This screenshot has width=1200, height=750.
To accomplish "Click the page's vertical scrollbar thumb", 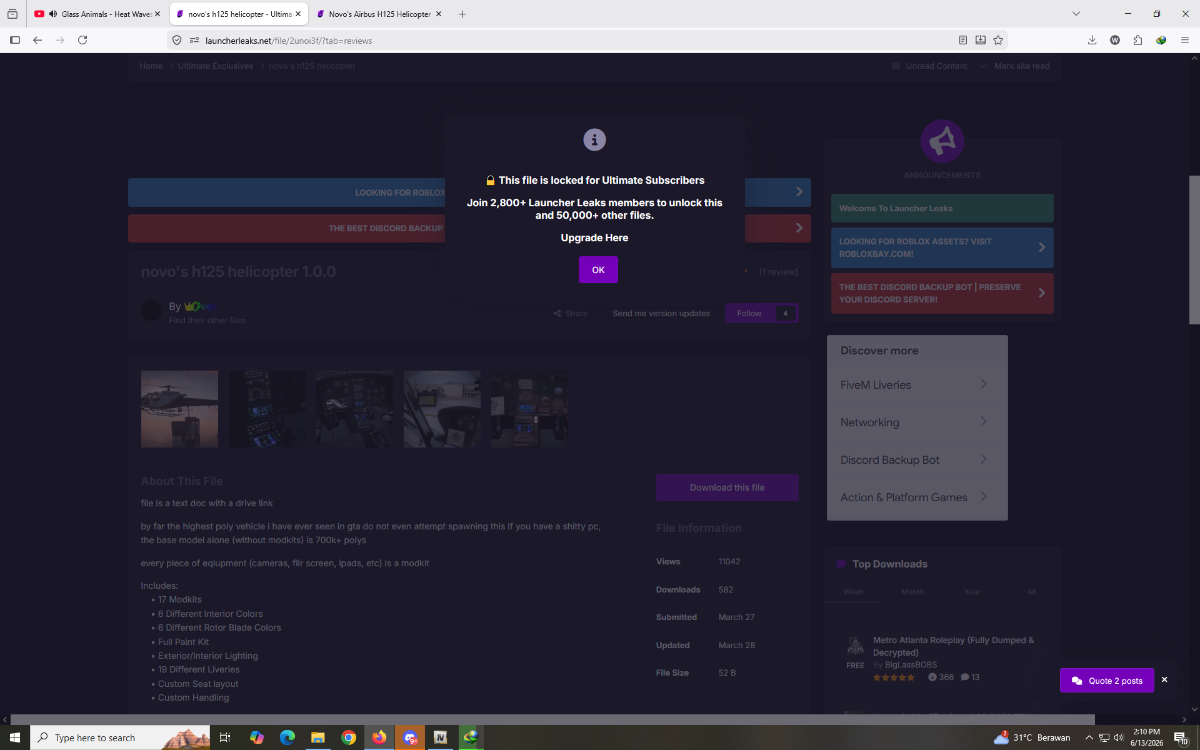I will 1194,250.
